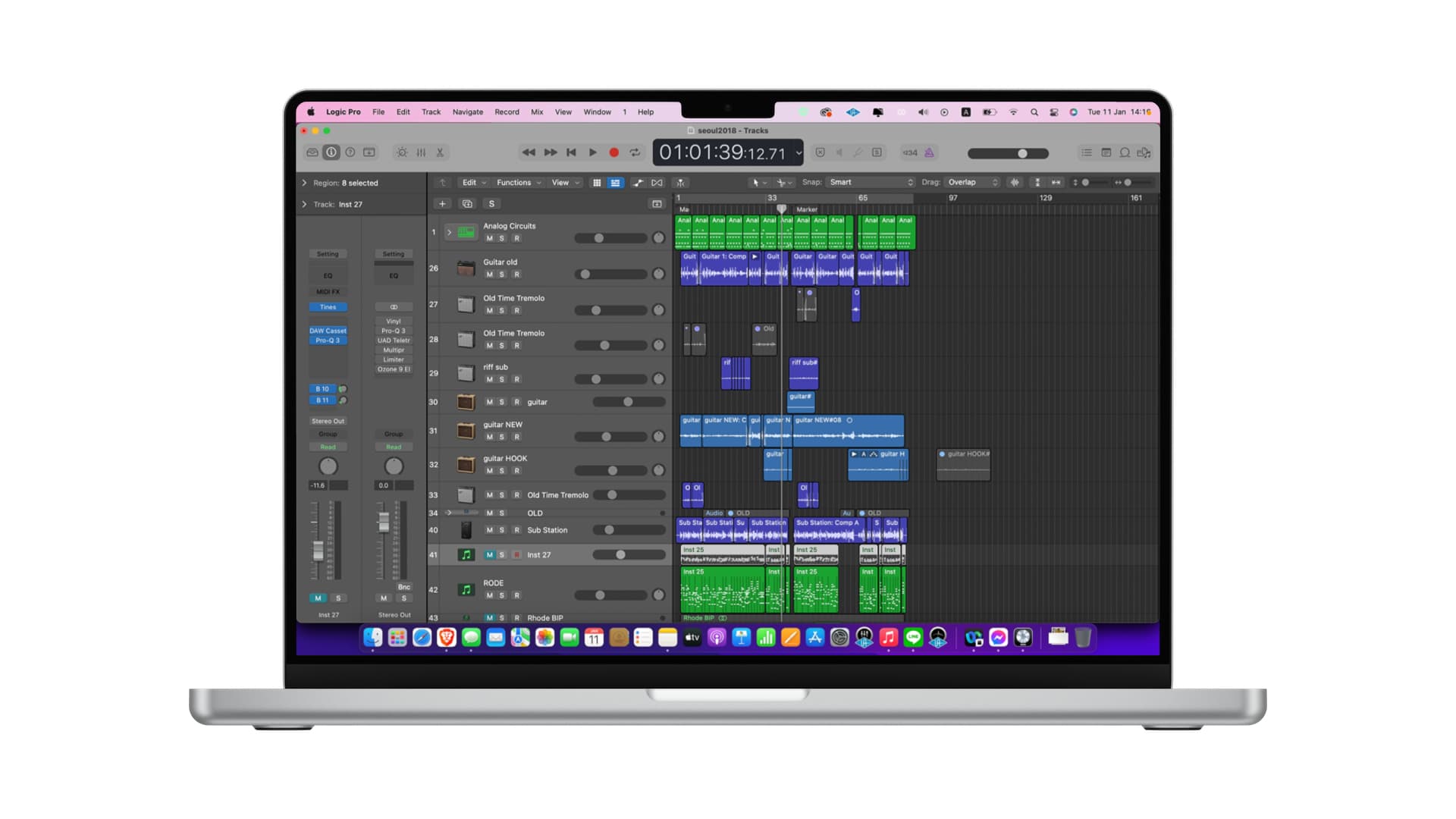This screenshot has height=819, width=1456.
Task: Open the Loop Browser icon
Action: click(1125, 152)
